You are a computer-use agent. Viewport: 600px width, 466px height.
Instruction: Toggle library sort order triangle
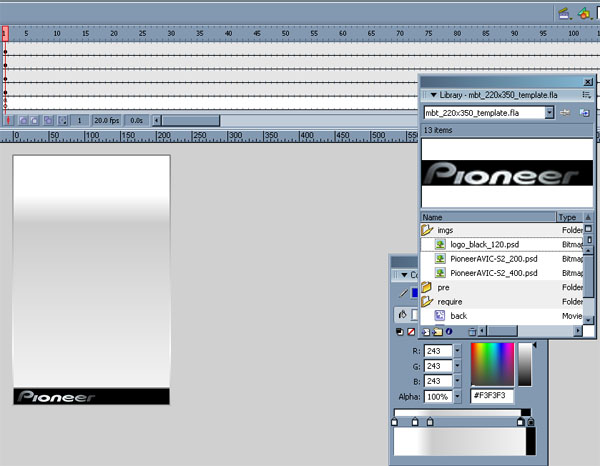click(588, 217)
